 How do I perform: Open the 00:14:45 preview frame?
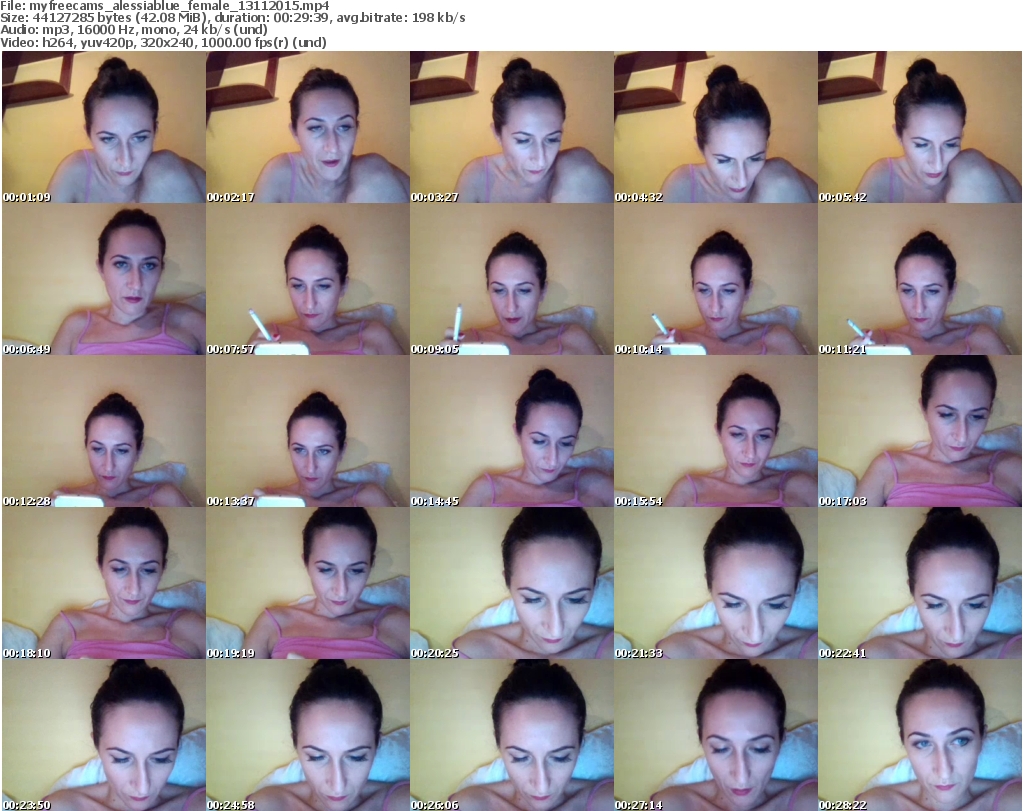click(x=511, y=432)
